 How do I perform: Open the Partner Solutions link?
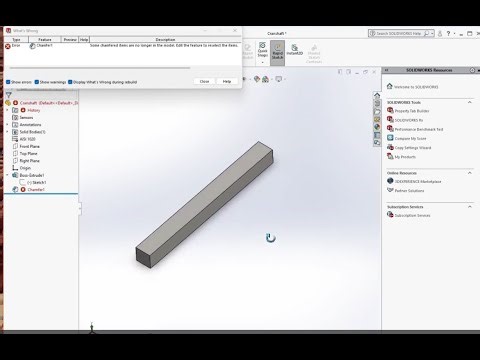(x=409, y=191)
